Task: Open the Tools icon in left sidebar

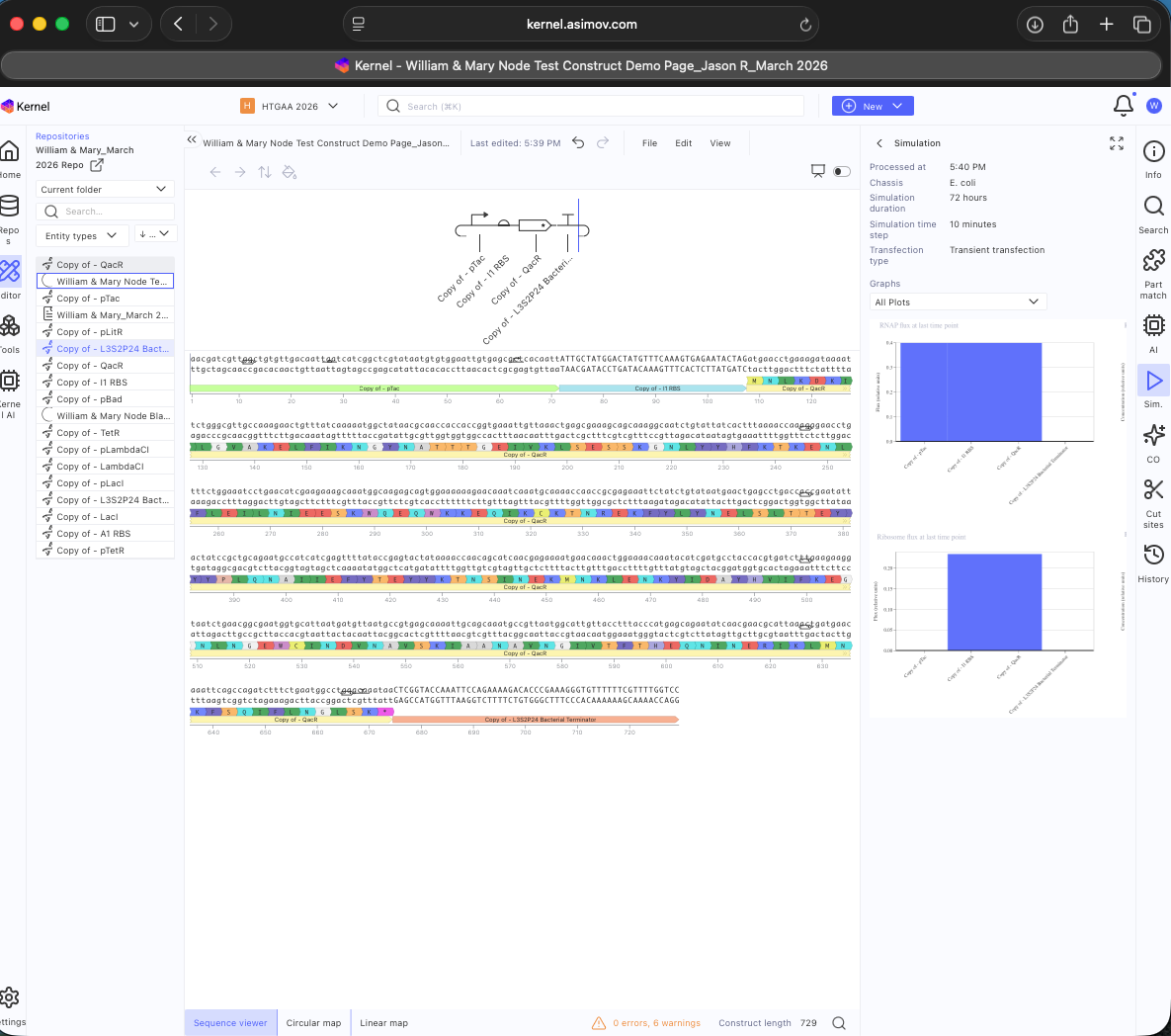Action: coord(10,325)
